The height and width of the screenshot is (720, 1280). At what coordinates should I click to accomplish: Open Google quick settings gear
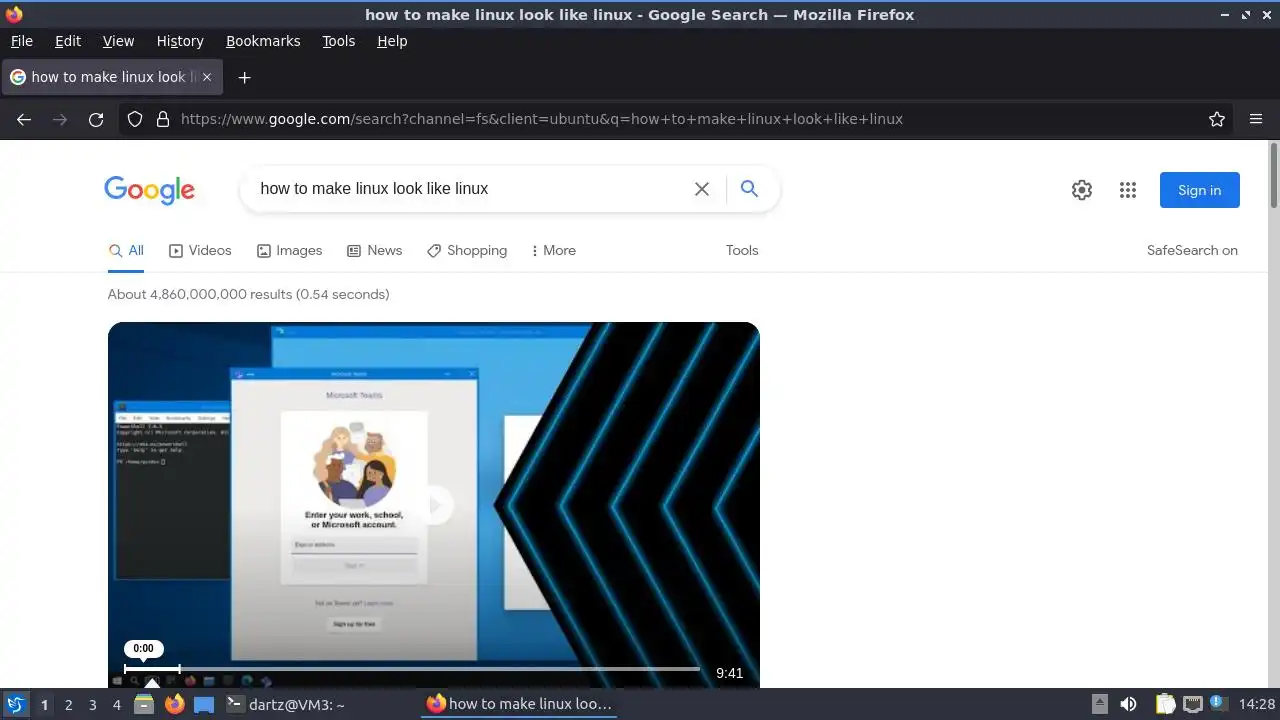click(1082, 190)
